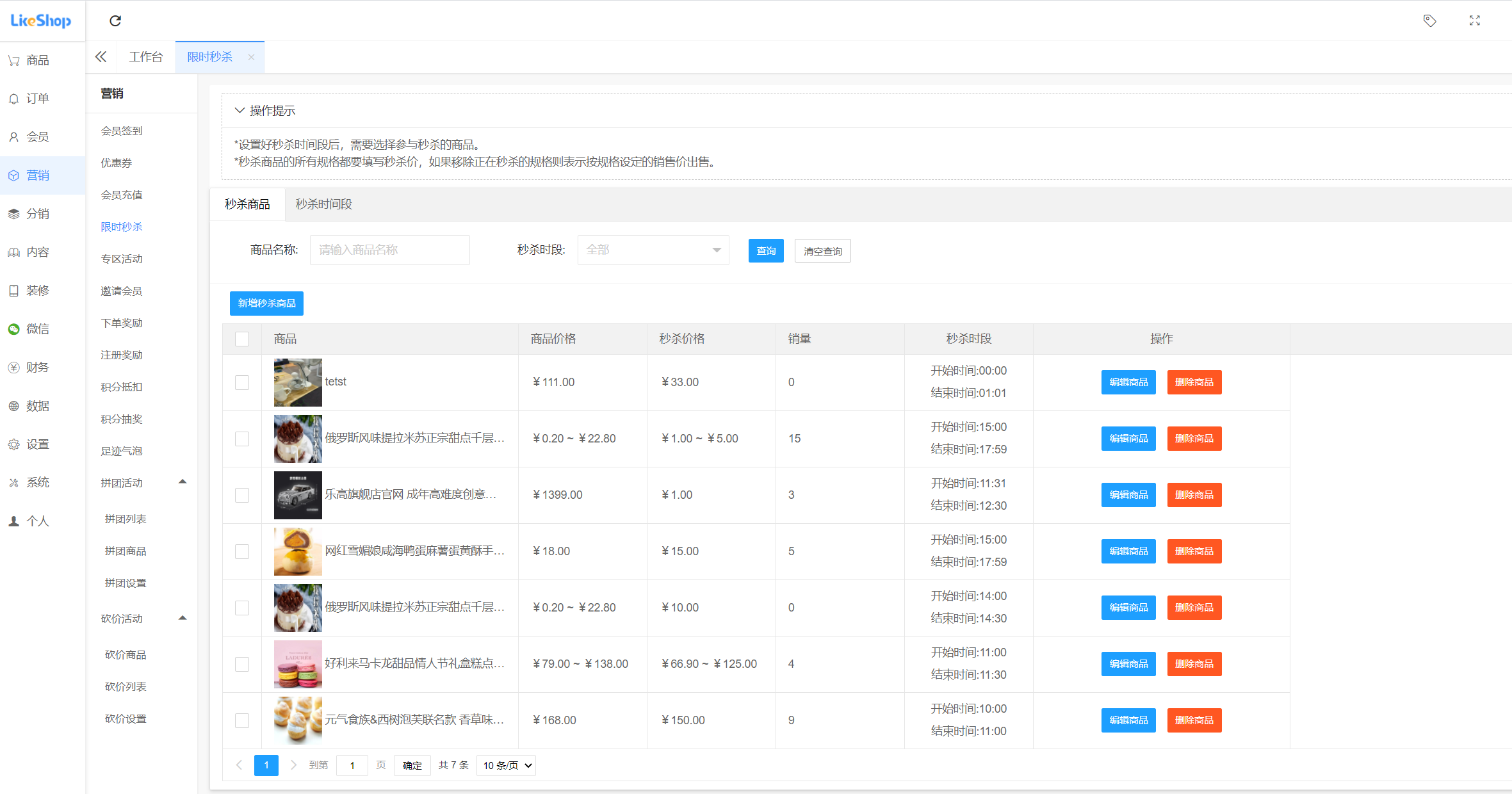Collapse sidebar with double-chevron icon
The width and height of the screenshot is (1512, 794).
[101, 57]
